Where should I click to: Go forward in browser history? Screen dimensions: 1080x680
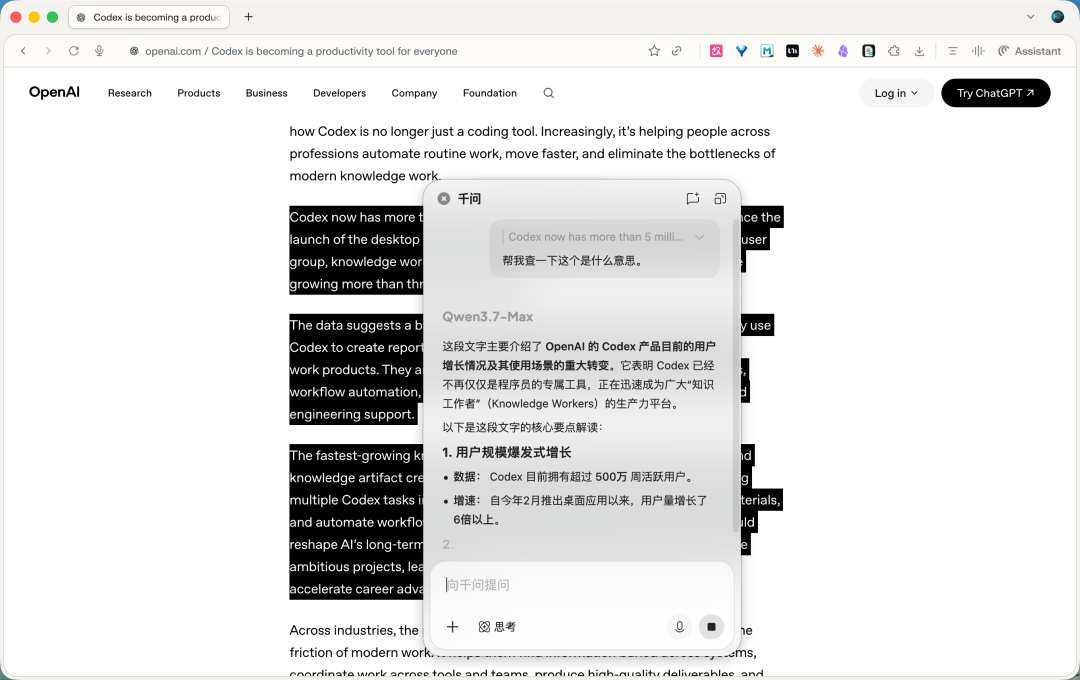click(x=48, y=51)
